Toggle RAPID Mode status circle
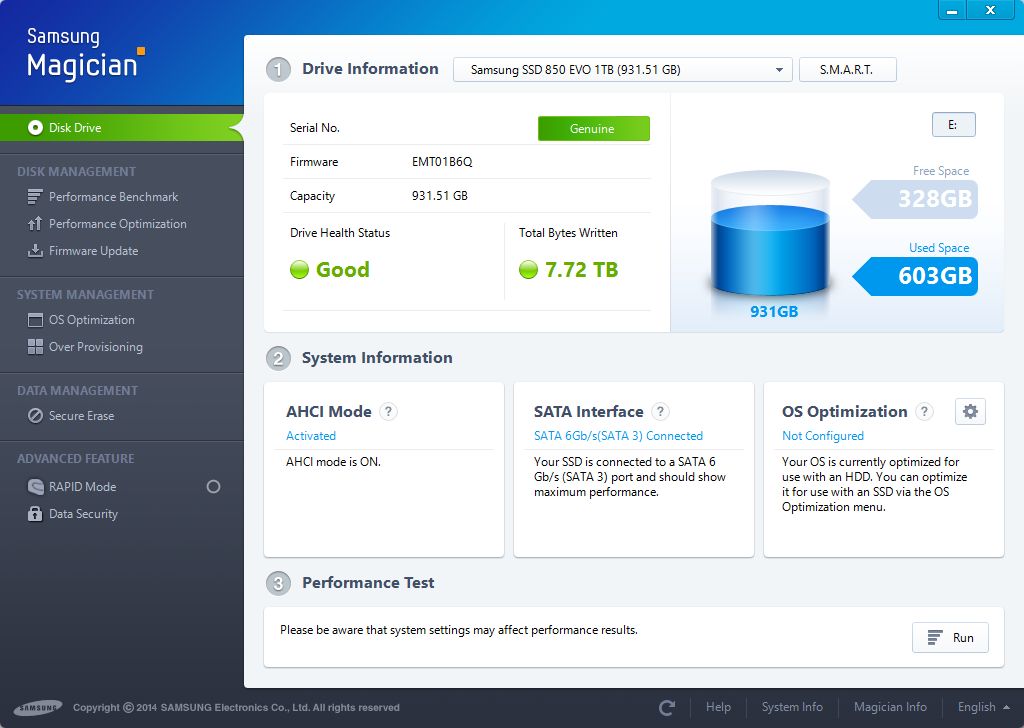Image resolution: width=1024 pixels, height=728 pixels. 213,487
